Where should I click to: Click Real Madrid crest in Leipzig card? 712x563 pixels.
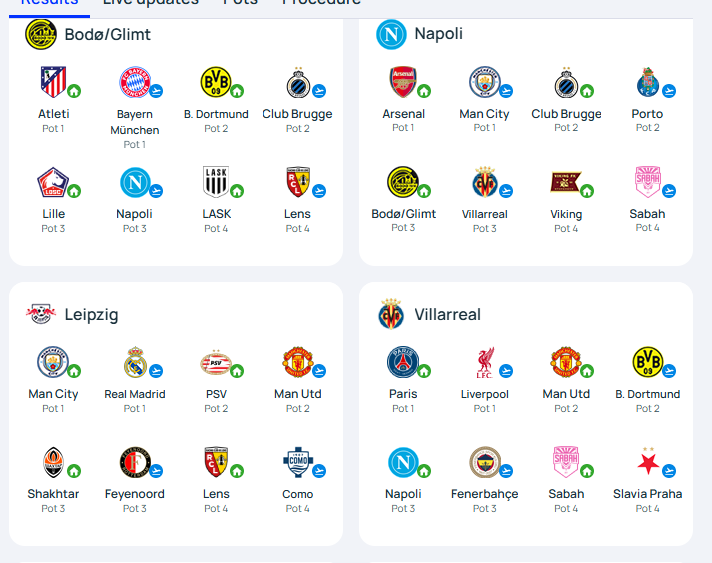(x=135, y=362)
